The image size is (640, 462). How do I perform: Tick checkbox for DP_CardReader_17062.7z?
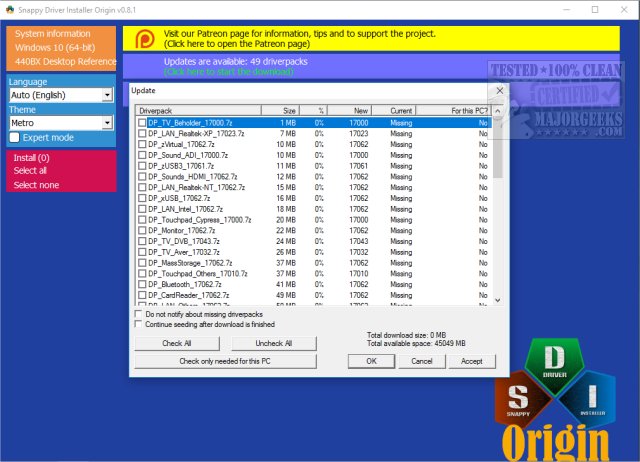pyautogui.click(x=142, y=295)
